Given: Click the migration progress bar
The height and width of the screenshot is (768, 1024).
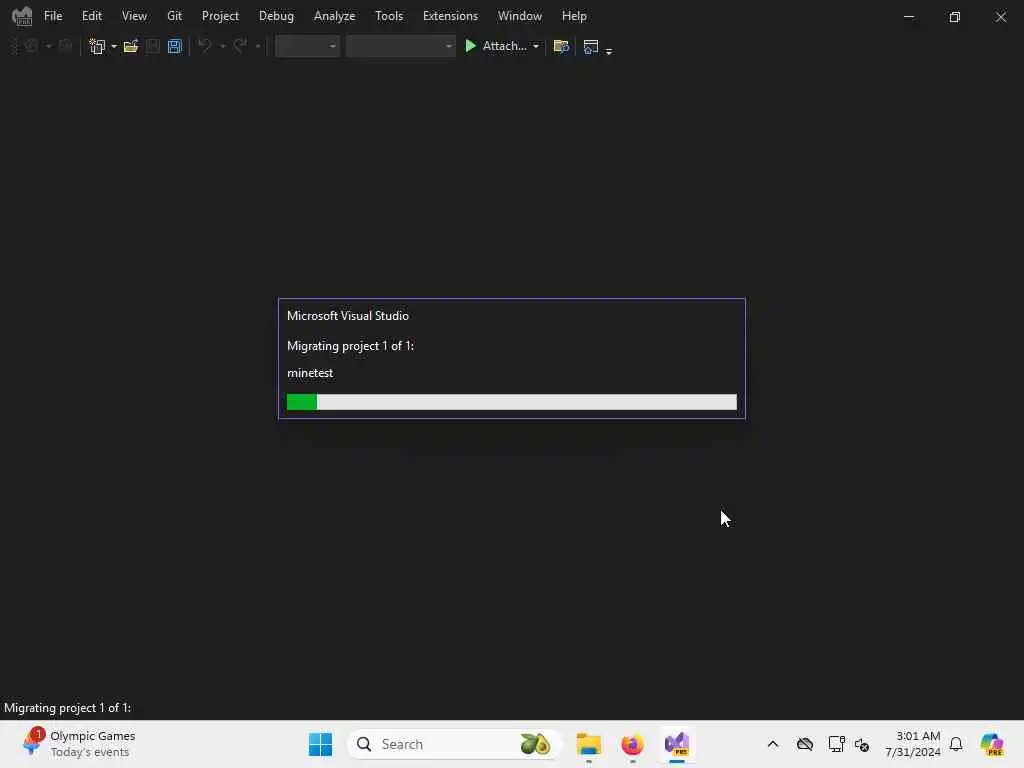Looking at the screenshot, I should [511, 402].
